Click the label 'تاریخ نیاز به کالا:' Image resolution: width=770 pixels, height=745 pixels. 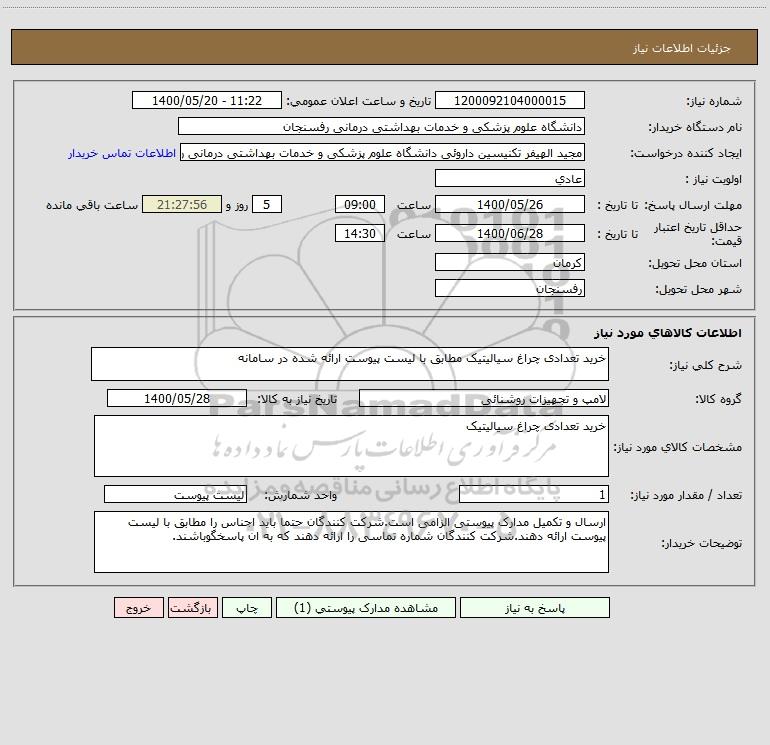point(297,399)
